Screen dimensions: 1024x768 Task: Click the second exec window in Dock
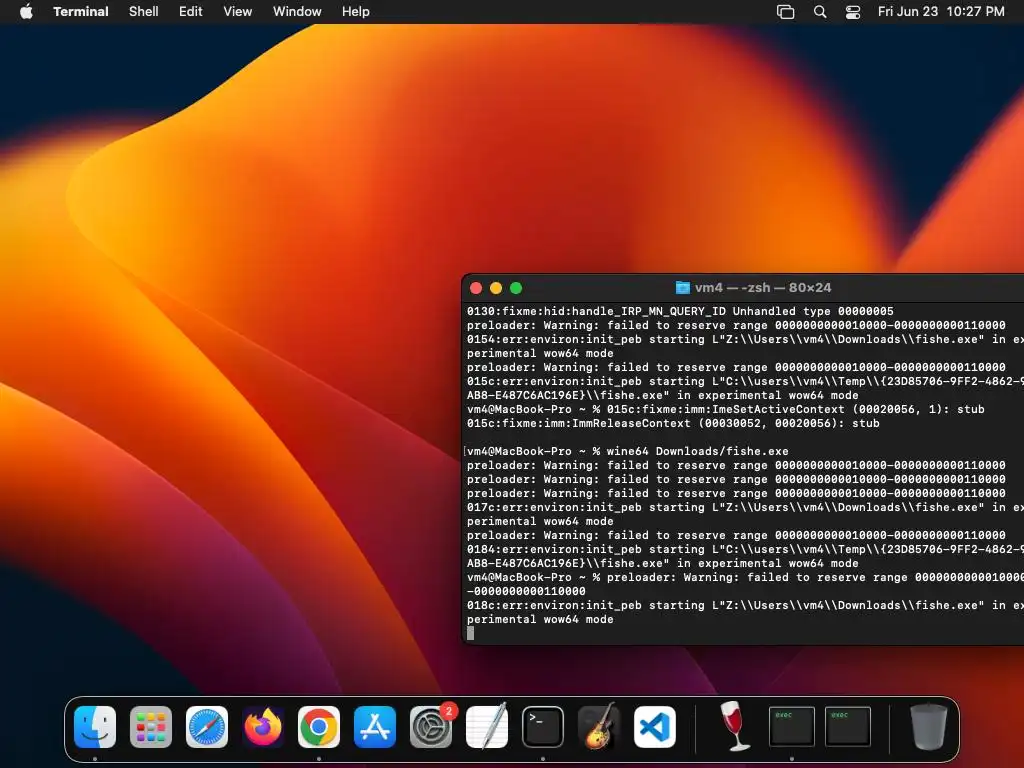pyautogui.click(x=848, y=726)
